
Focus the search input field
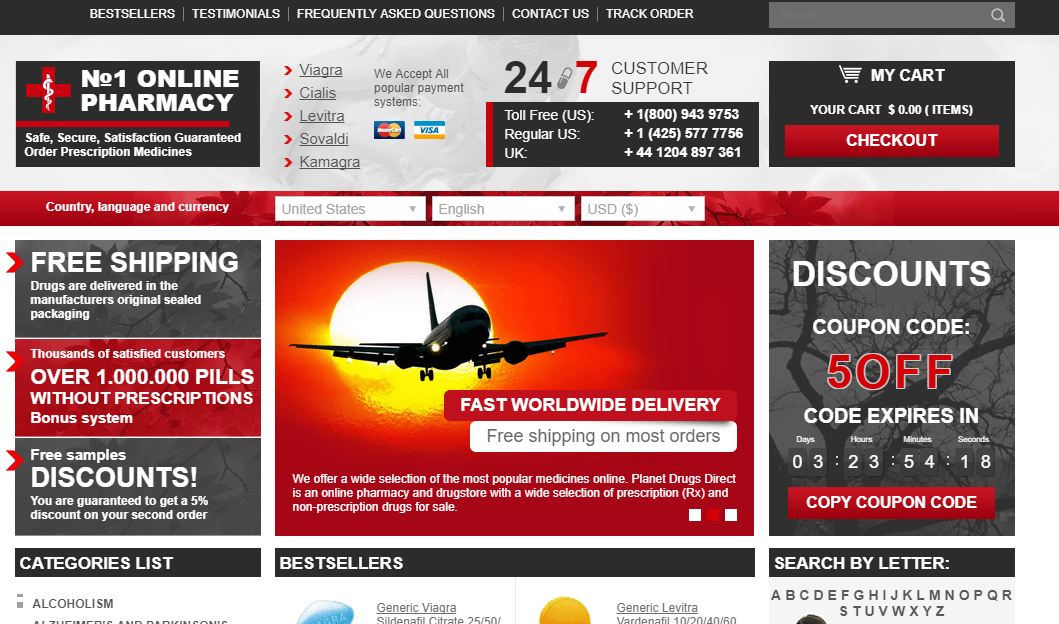(x=881, y=15)
